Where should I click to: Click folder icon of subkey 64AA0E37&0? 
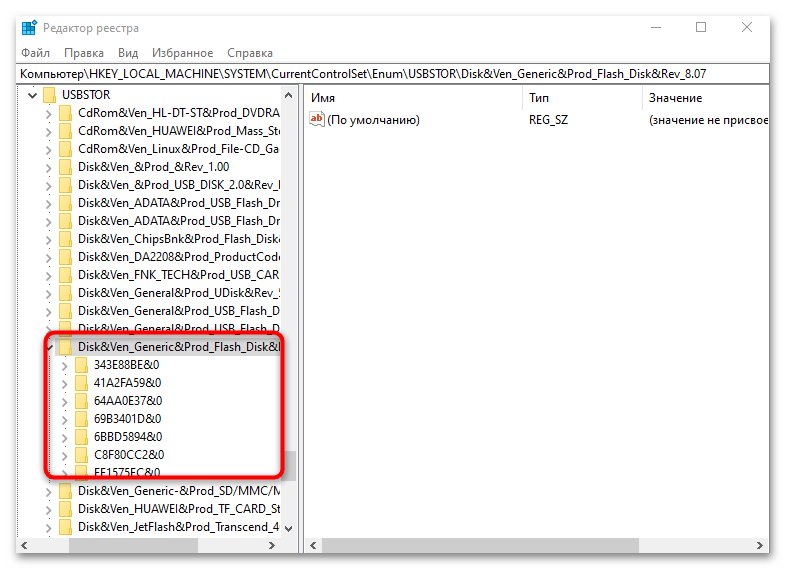click(81, 401)
